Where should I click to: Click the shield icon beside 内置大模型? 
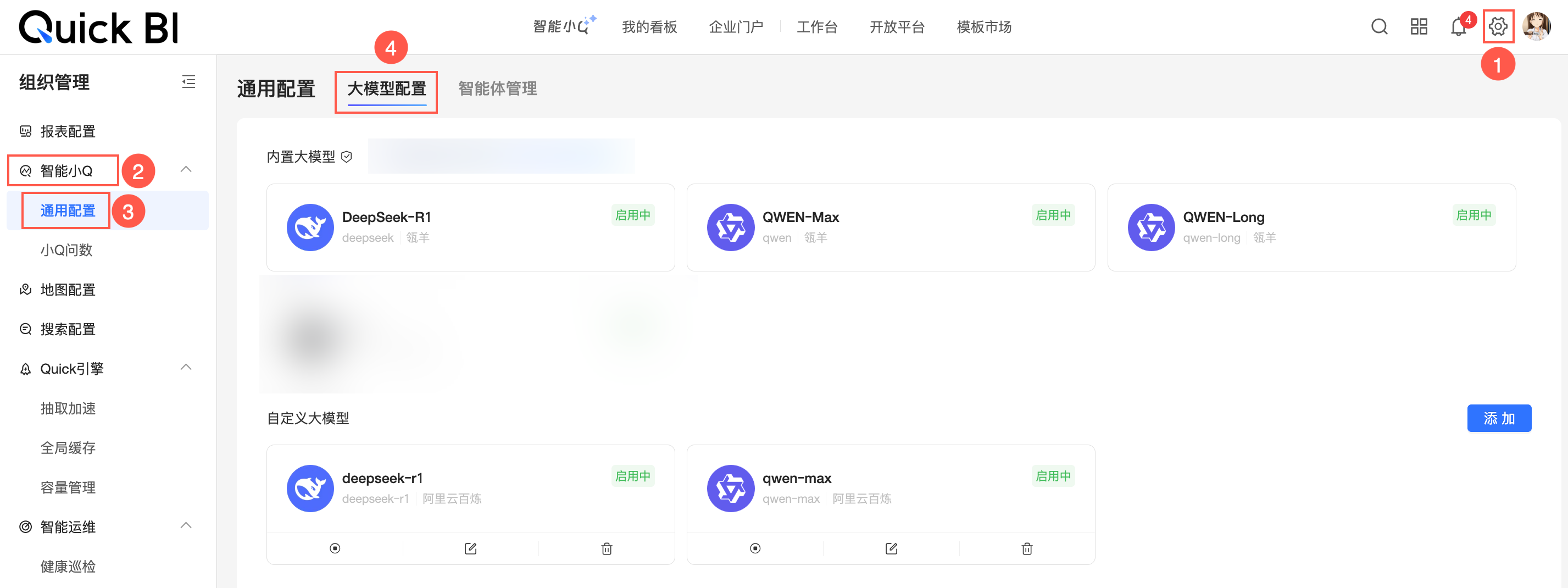tap(347, 157)
